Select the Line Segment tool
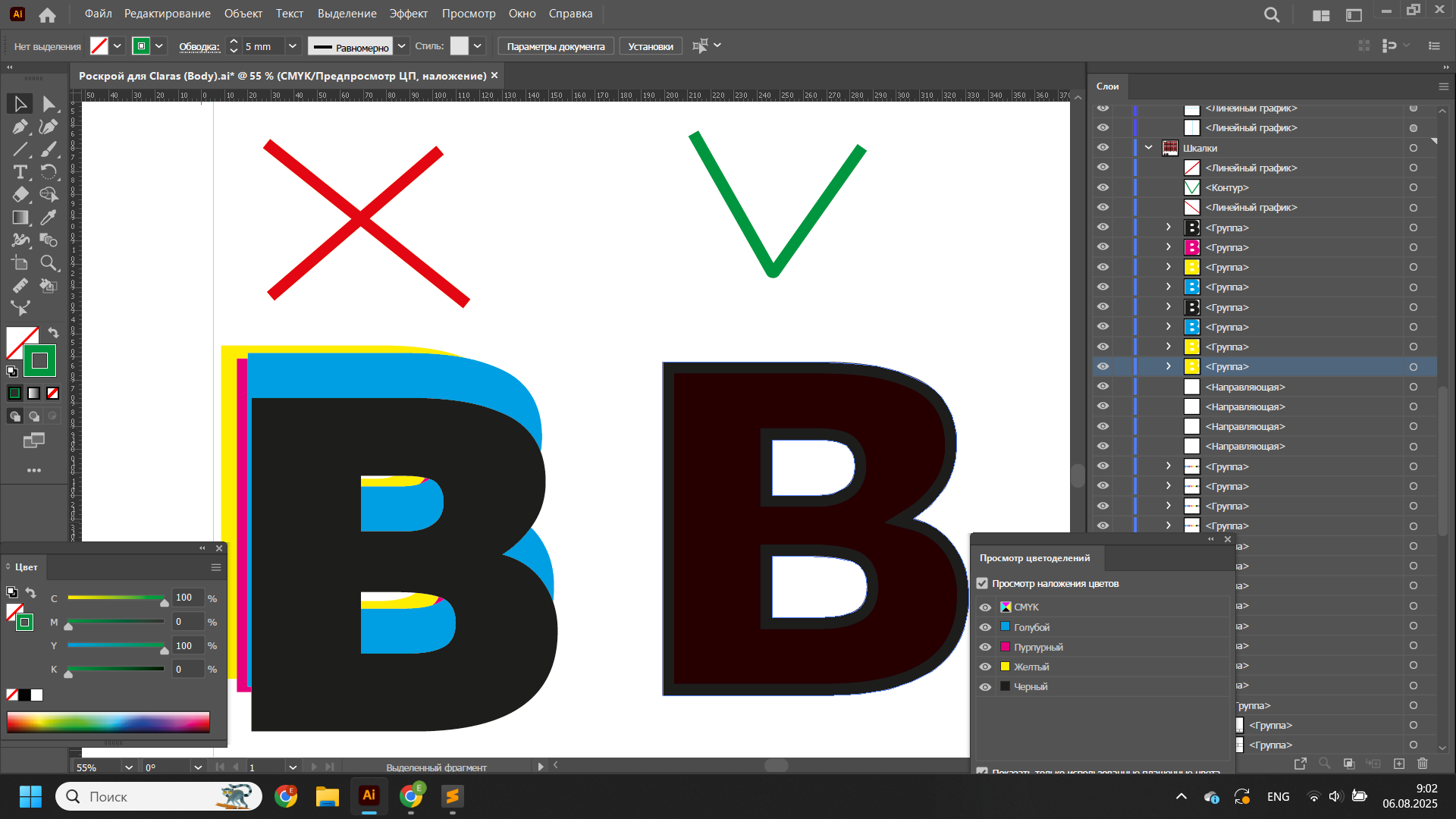The image size is (1456, 819). (x=20, y=149)
